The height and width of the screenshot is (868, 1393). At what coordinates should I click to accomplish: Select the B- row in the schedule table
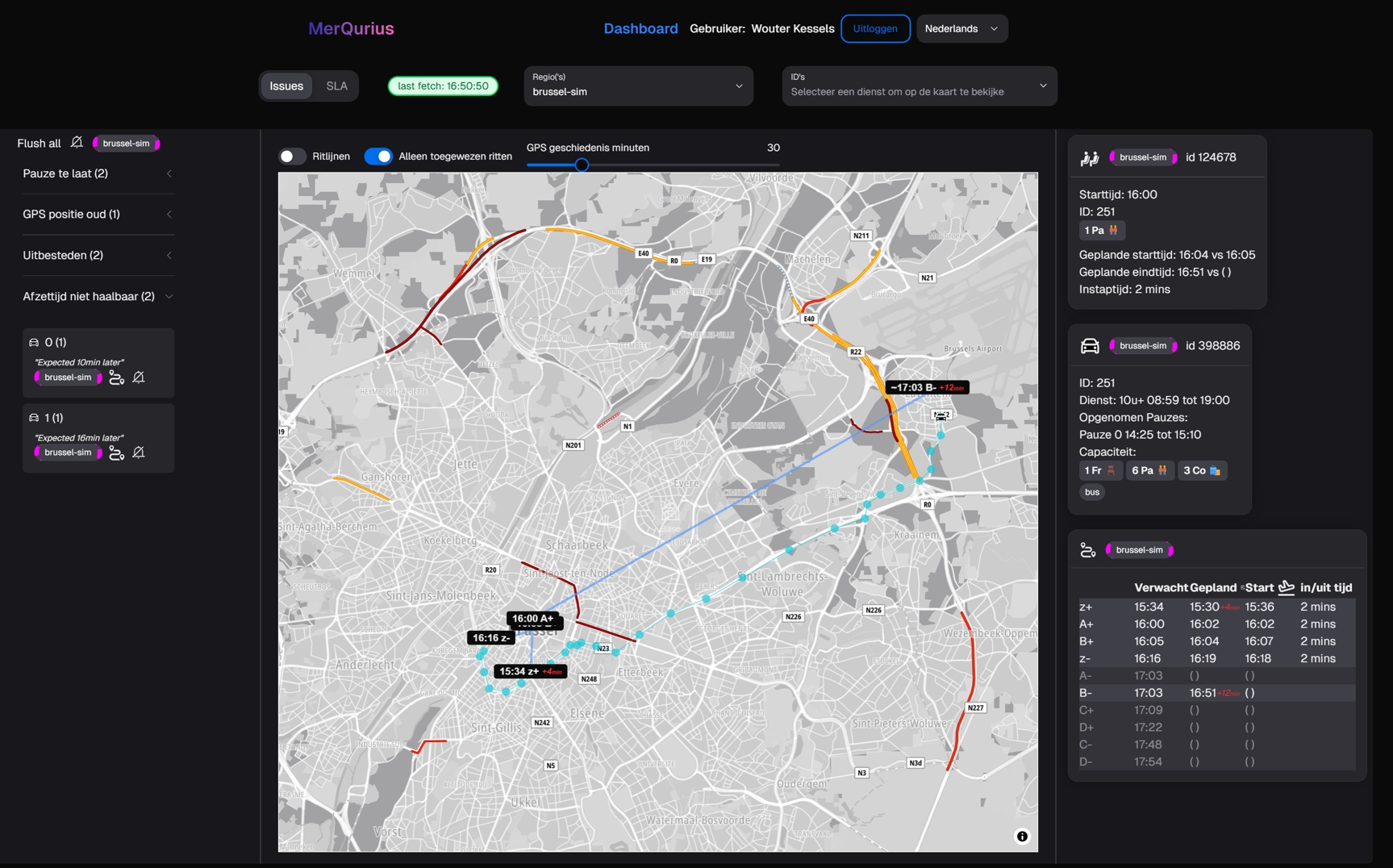[x=1216, y=693]
